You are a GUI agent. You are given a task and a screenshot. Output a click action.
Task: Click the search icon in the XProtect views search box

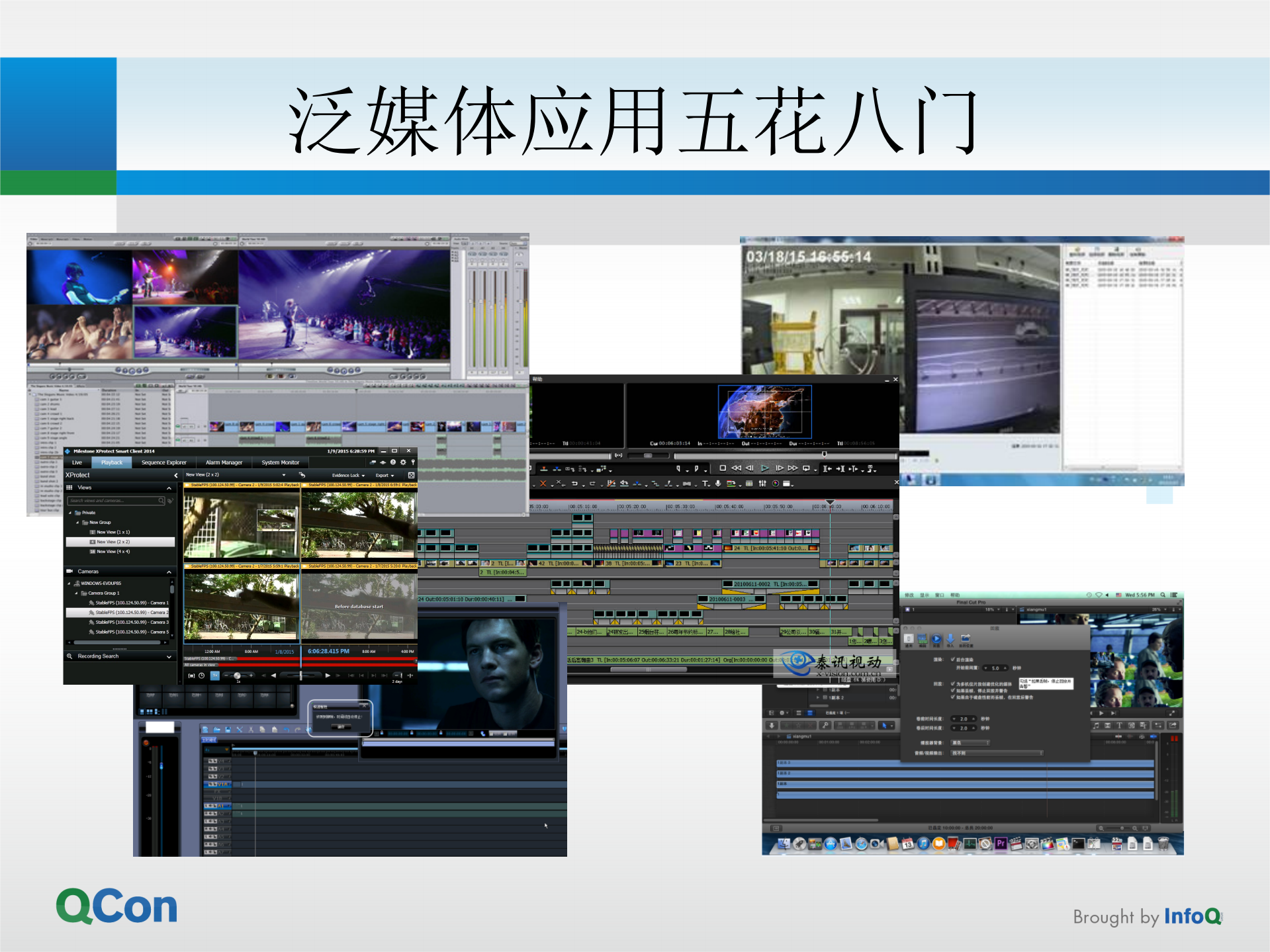(x=161, y=501)
